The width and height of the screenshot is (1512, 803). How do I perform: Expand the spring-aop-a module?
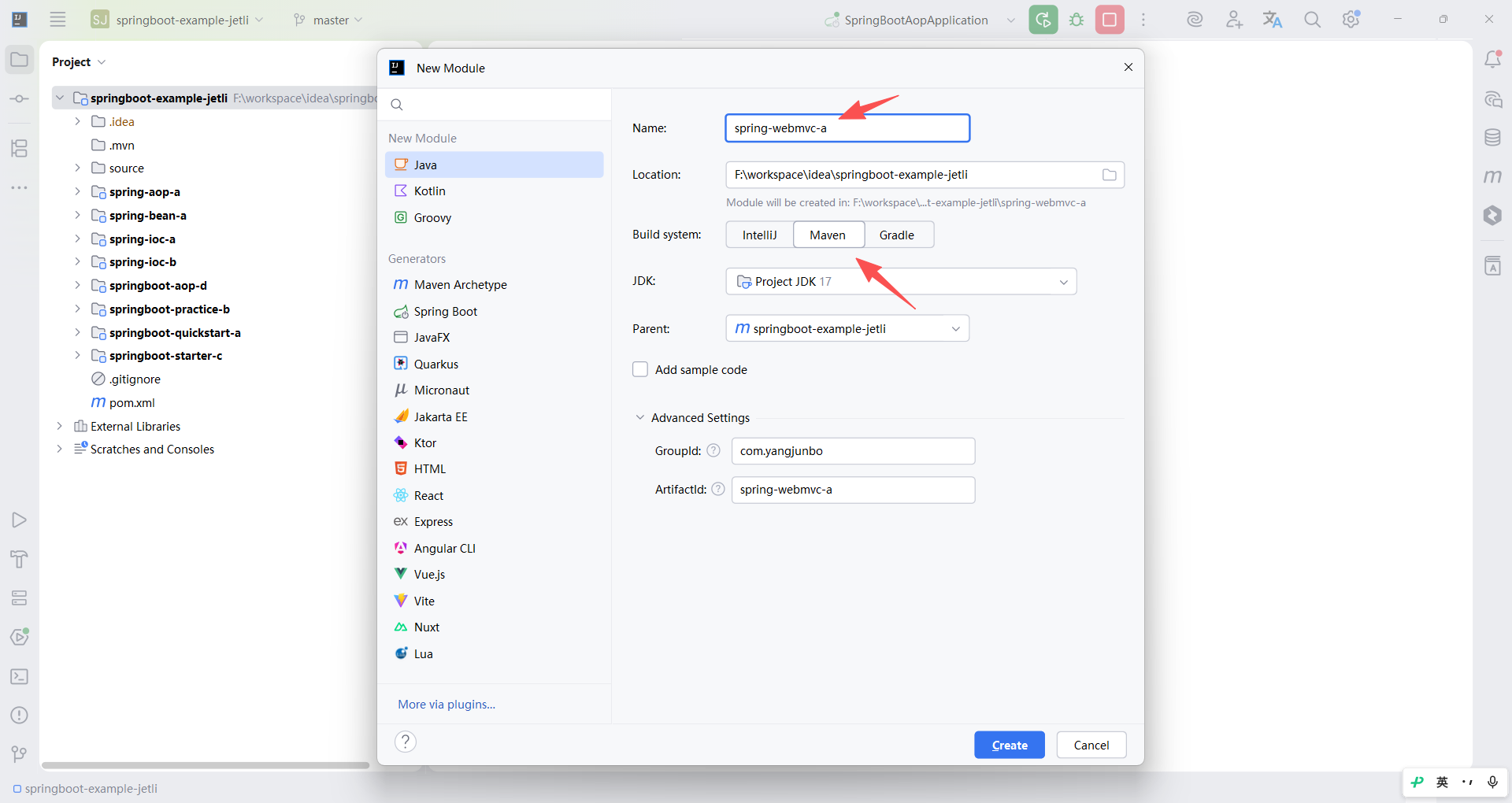(x=77, y=191)
